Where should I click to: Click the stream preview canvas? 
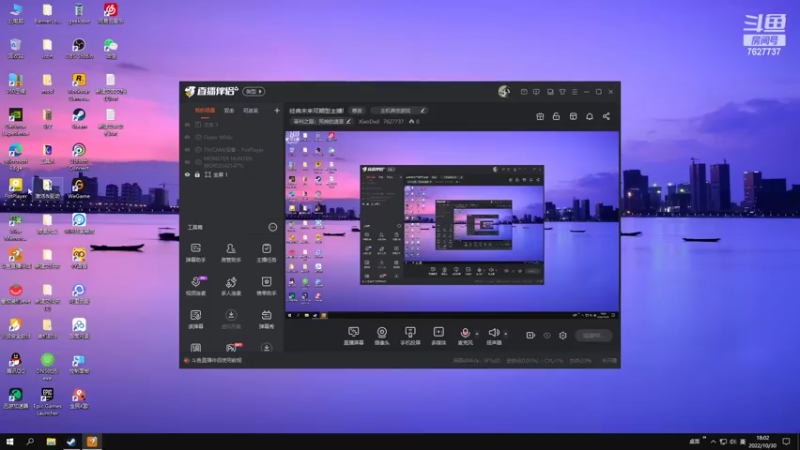coord(452,225)
